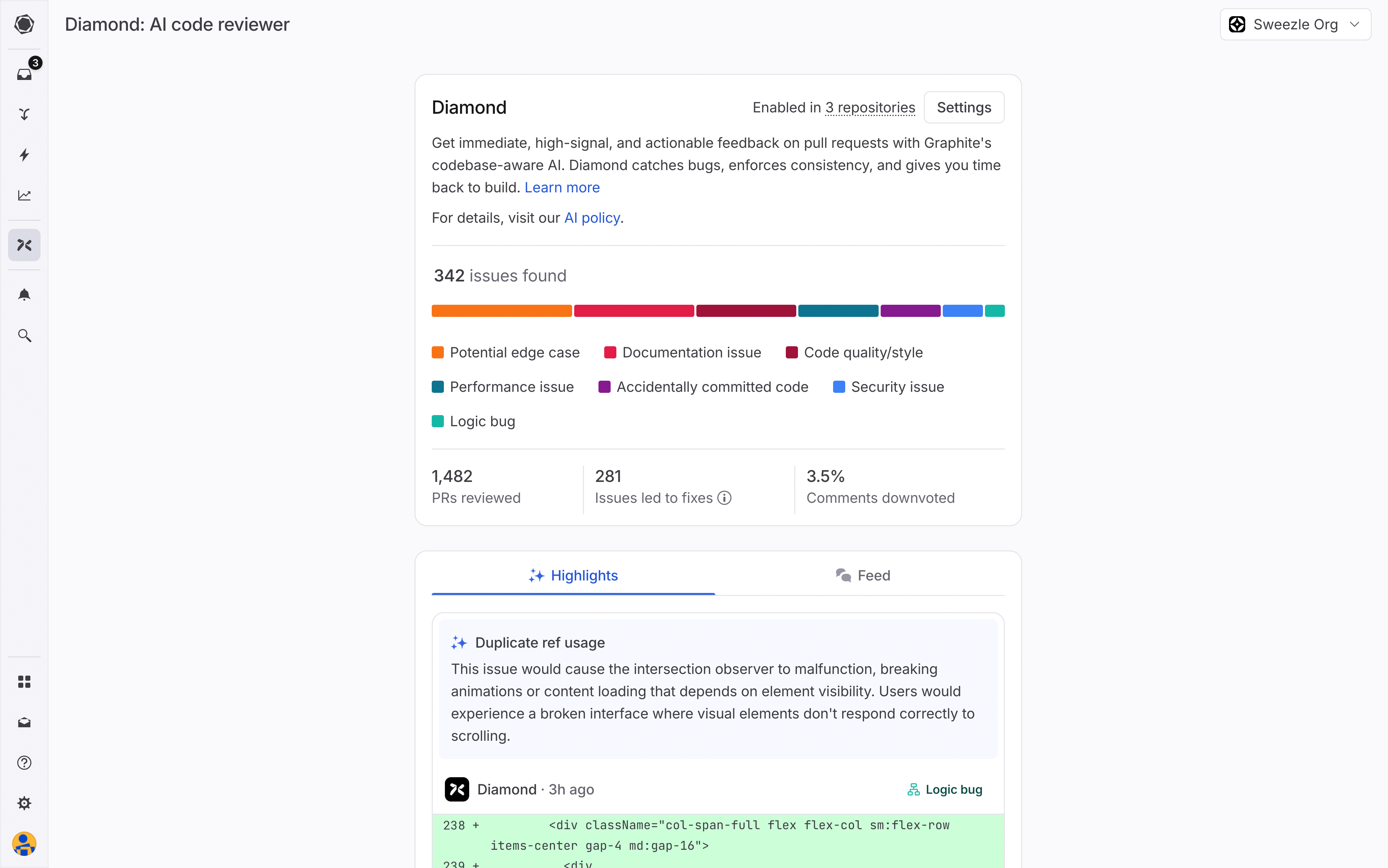1388x868 pixels.
Task: Open the notifications bell icon
Action: click(x=24, y=295)
